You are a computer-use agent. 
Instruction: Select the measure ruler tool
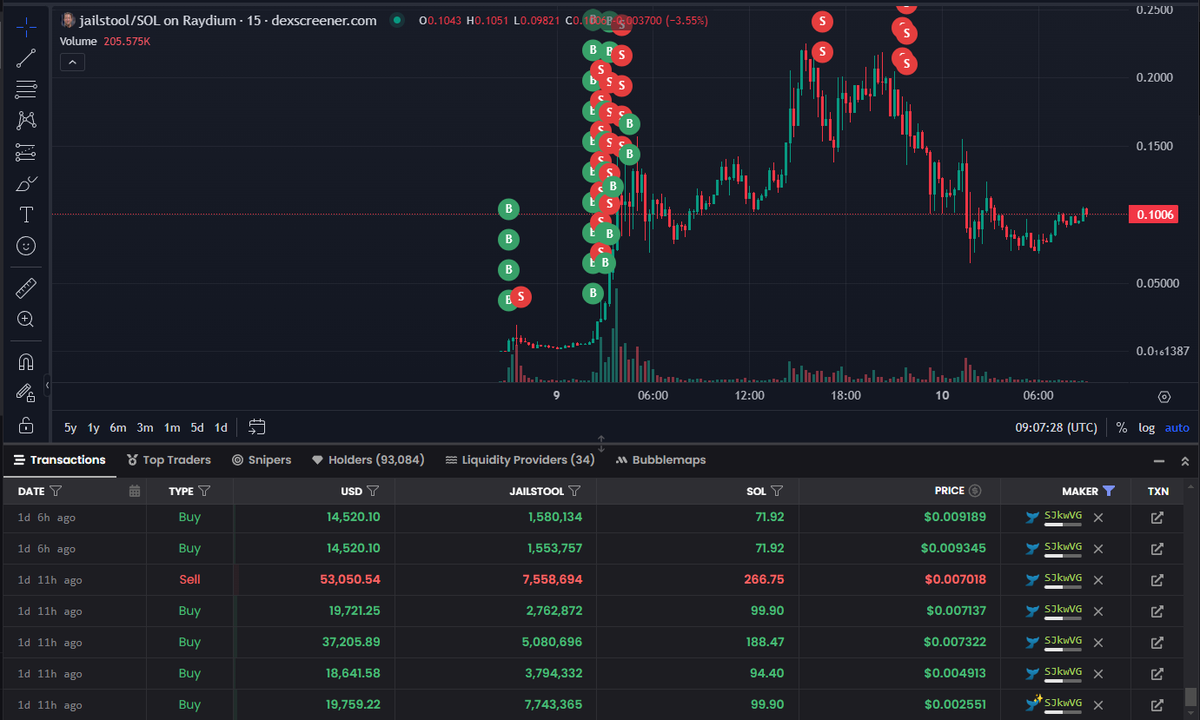(x=25, y=288)
